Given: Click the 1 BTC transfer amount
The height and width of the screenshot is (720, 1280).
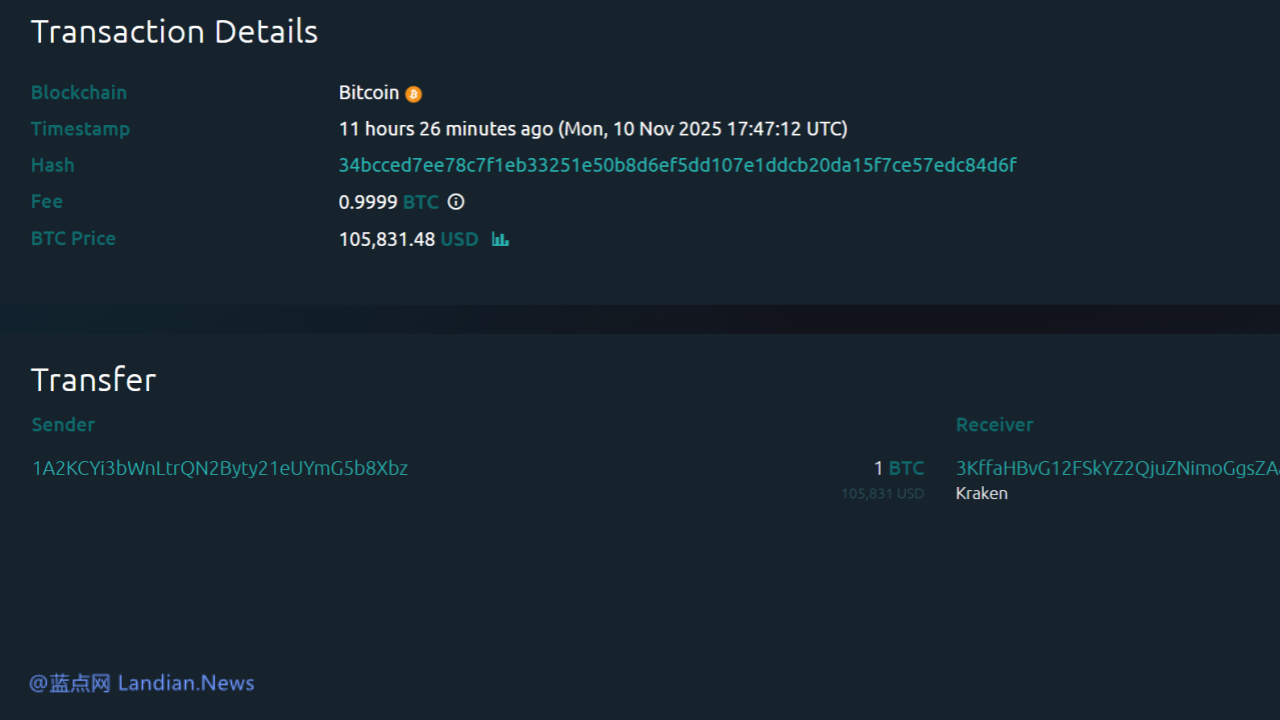Looking at the screenshot, I should pyautogui.click(x=898, y=468).
